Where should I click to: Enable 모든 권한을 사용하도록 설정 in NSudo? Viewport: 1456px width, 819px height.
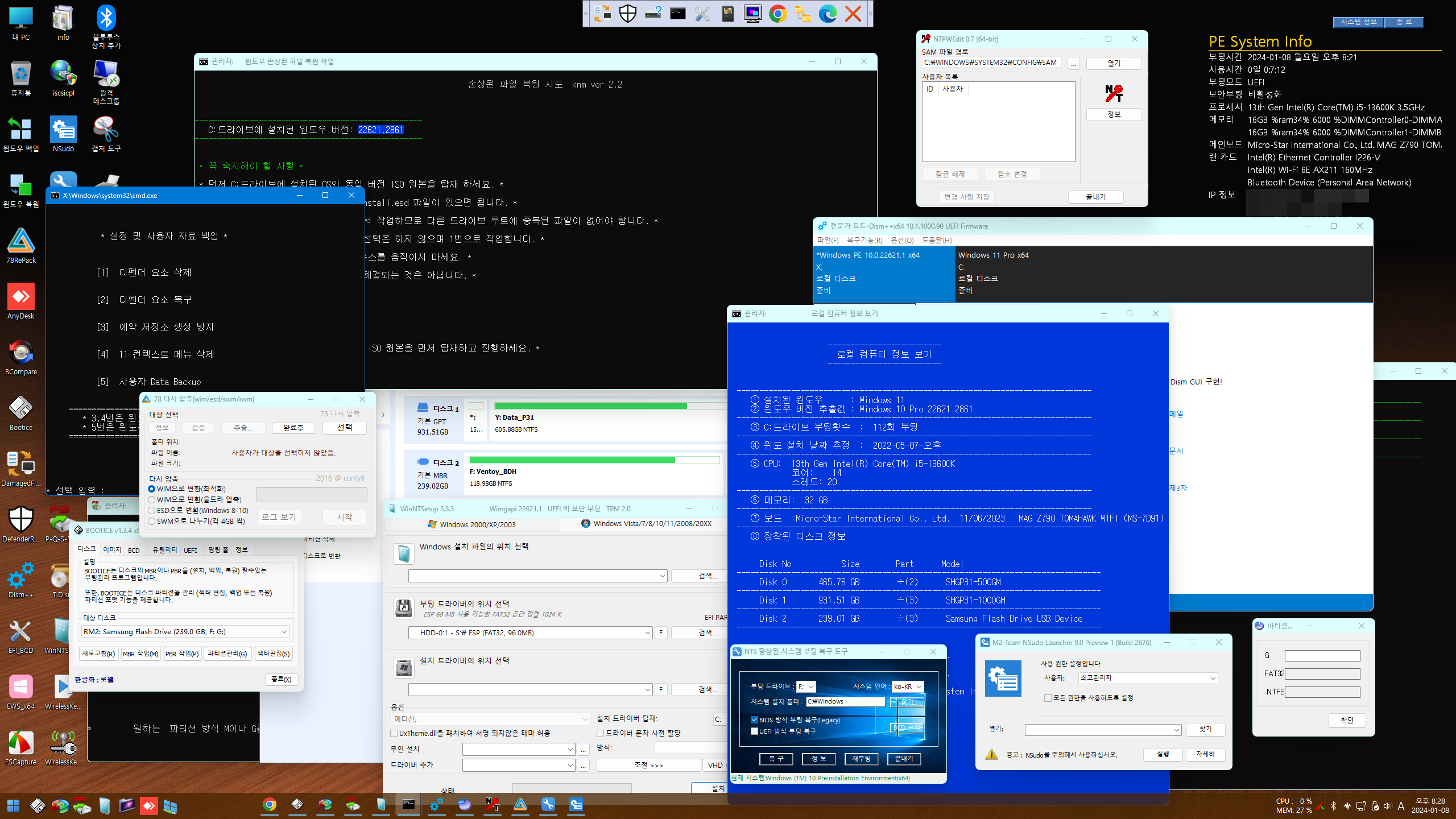1048,698
